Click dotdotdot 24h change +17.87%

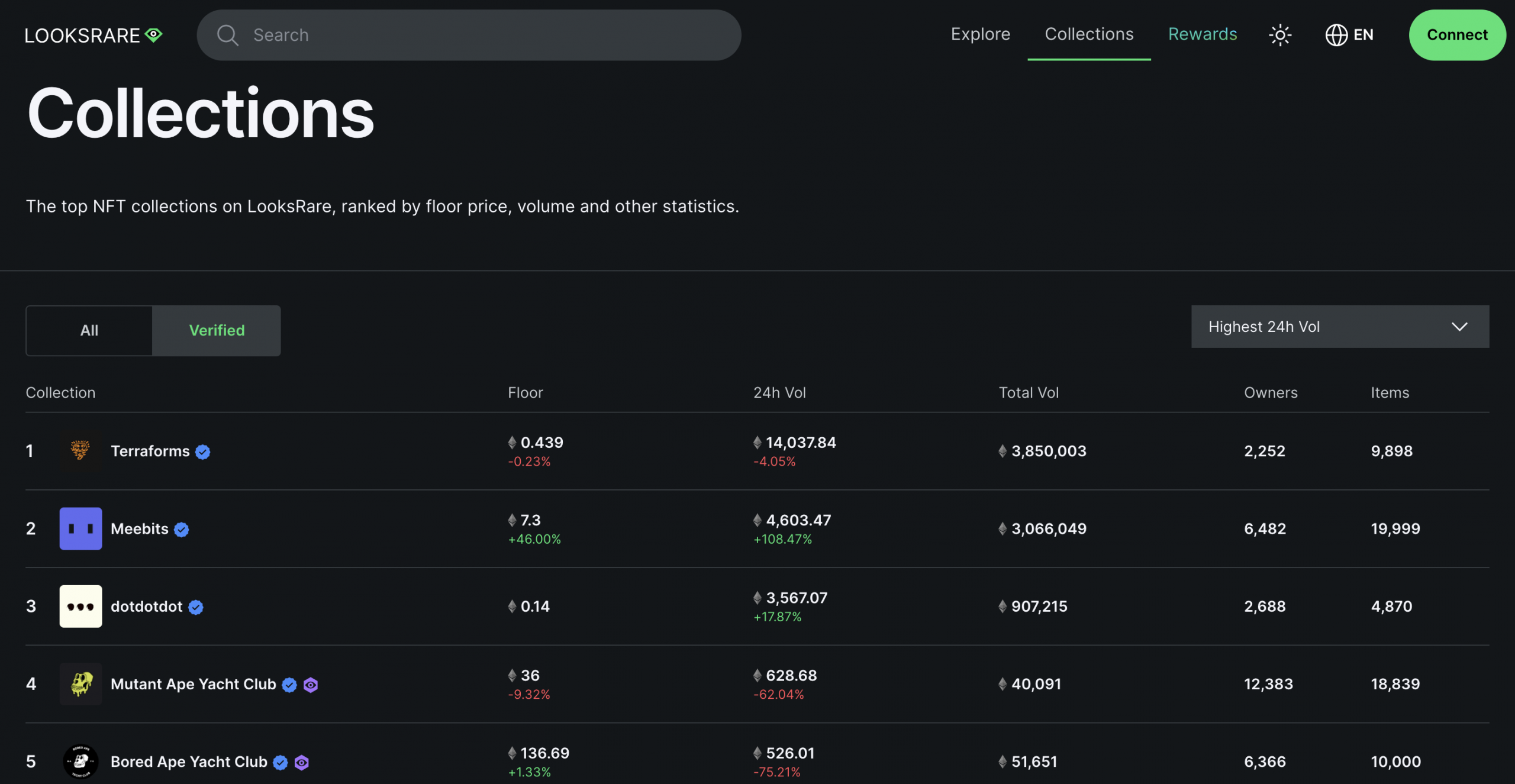pos(777,617)
